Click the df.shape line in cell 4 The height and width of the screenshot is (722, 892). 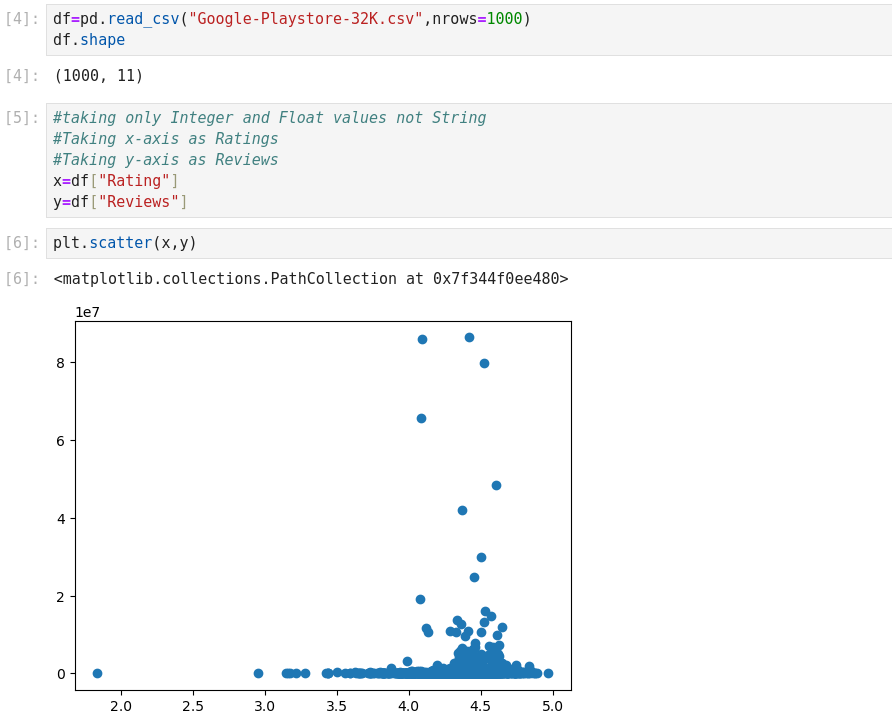pos(89,40)
